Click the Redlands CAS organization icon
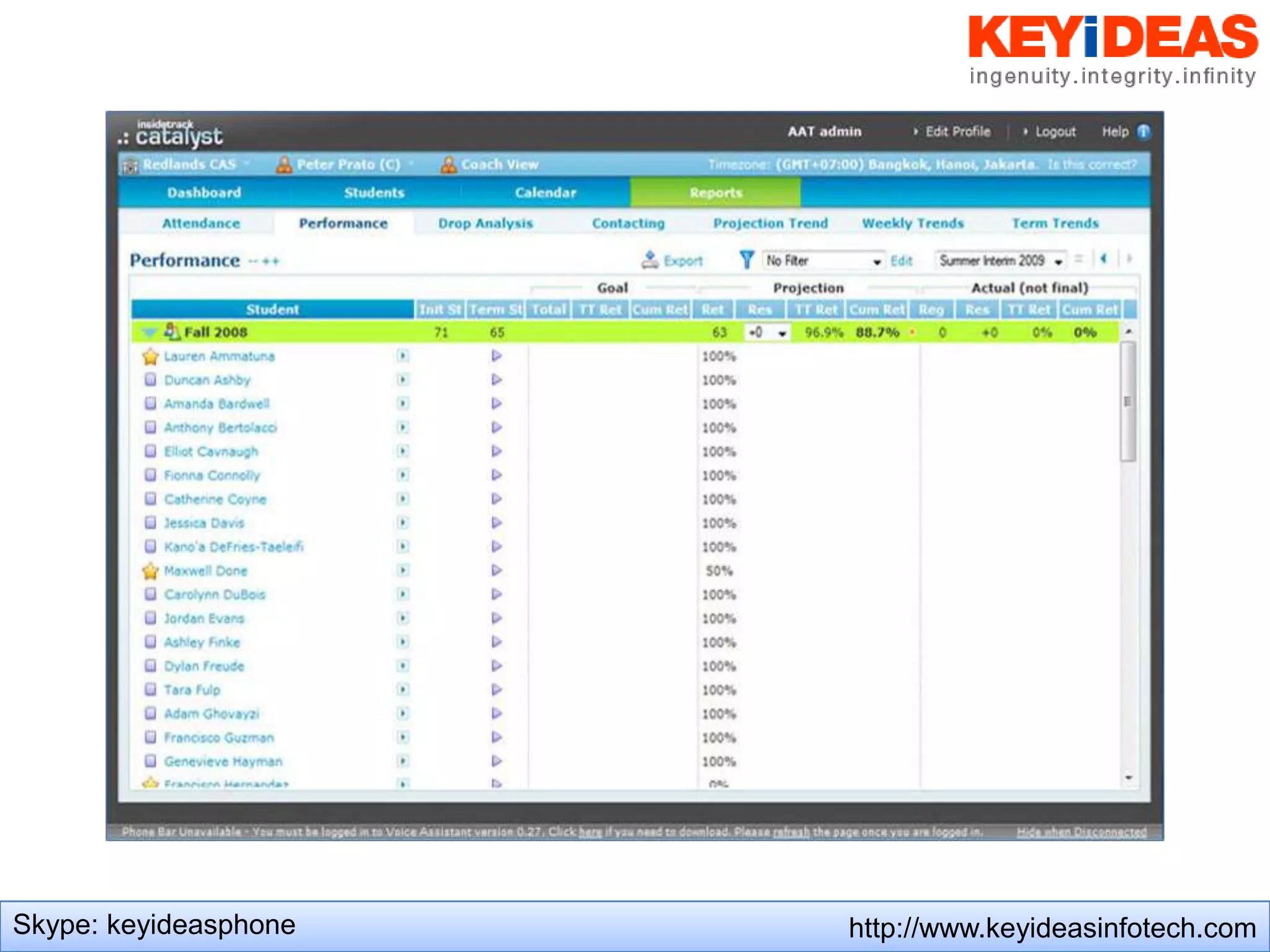Viewport: 1270px width, 952px height. coord(130,165)
